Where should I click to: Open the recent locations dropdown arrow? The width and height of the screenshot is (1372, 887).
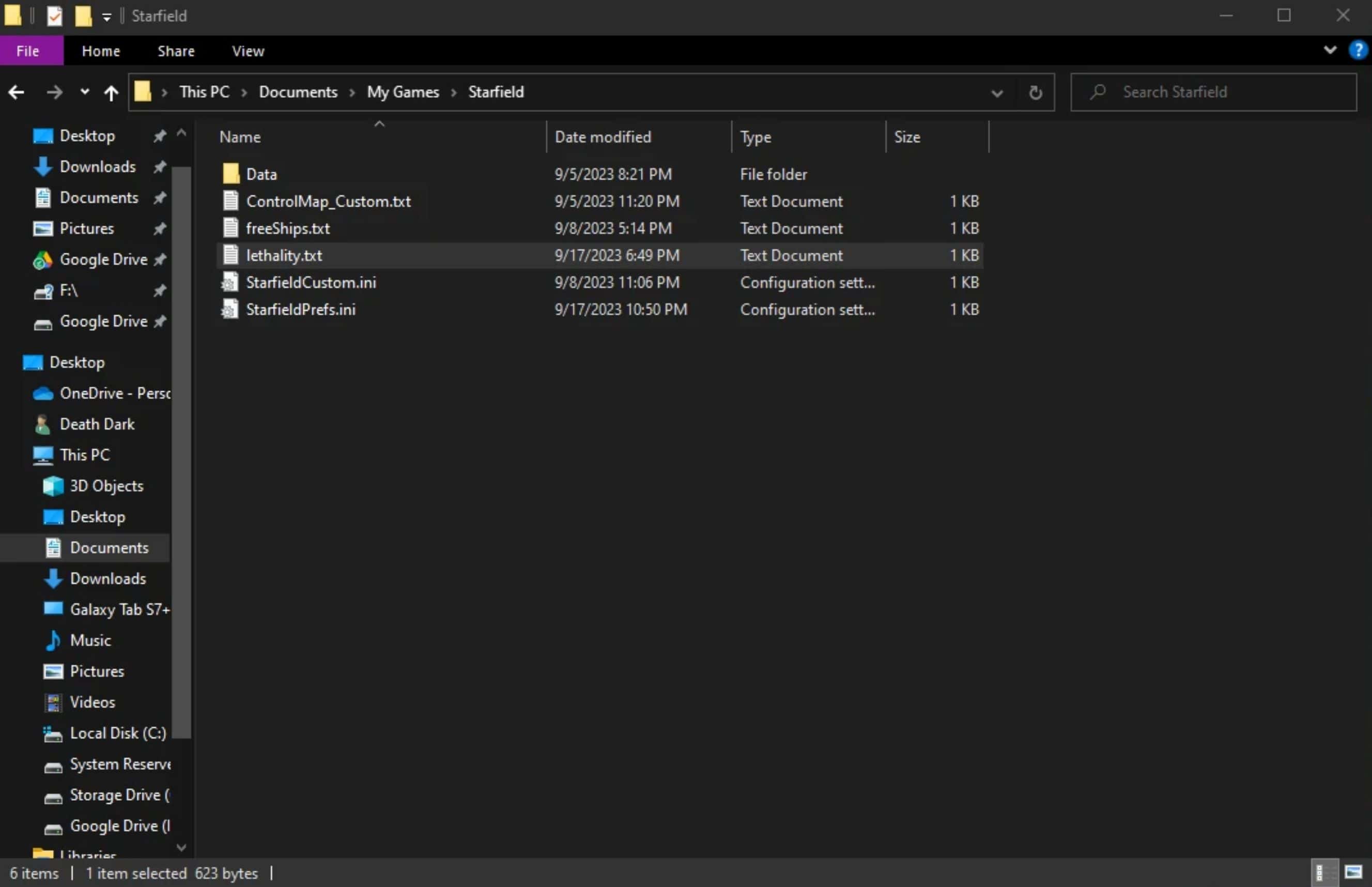85,92
